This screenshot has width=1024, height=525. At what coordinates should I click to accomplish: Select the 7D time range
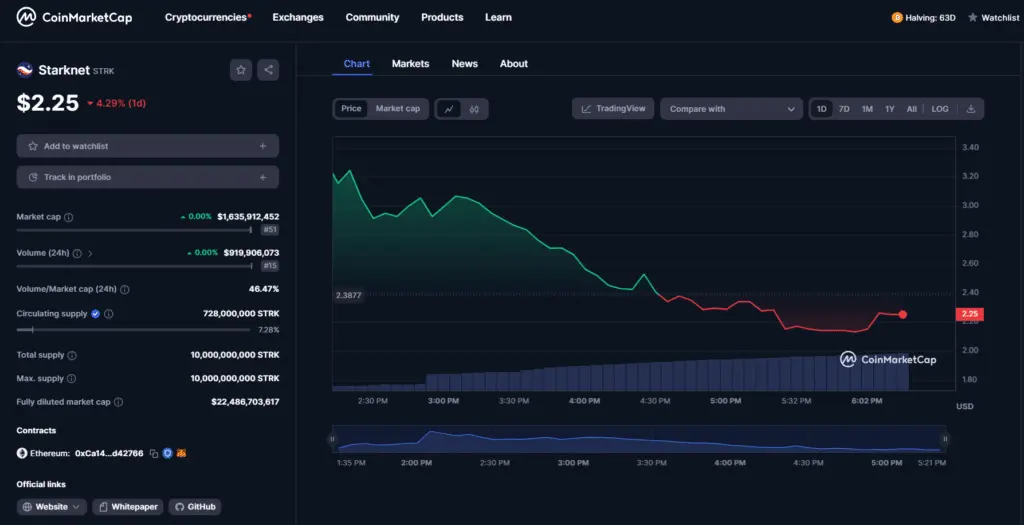[x=844, y=109]
